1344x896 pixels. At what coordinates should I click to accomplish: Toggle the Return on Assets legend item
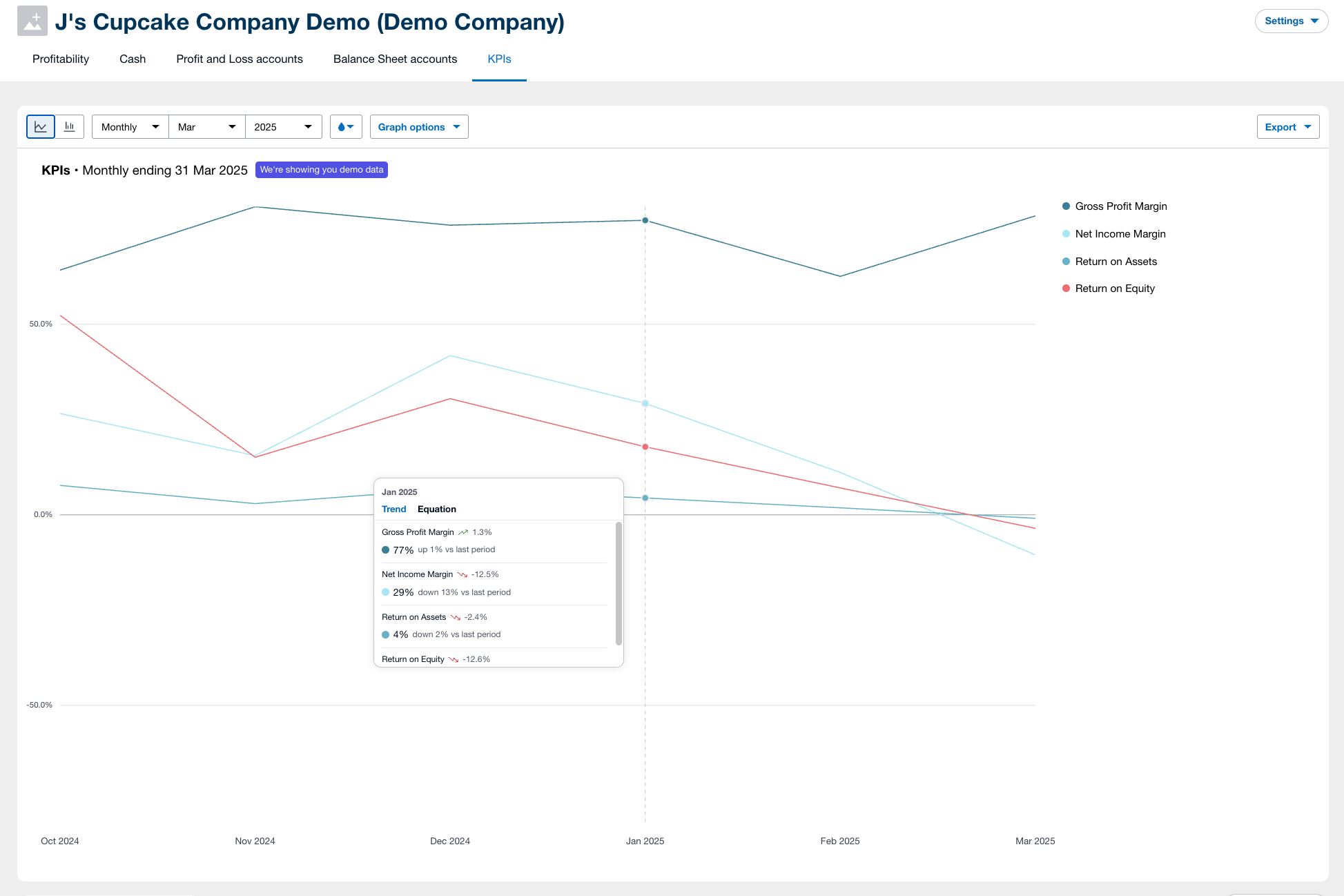click(1116, 262)
